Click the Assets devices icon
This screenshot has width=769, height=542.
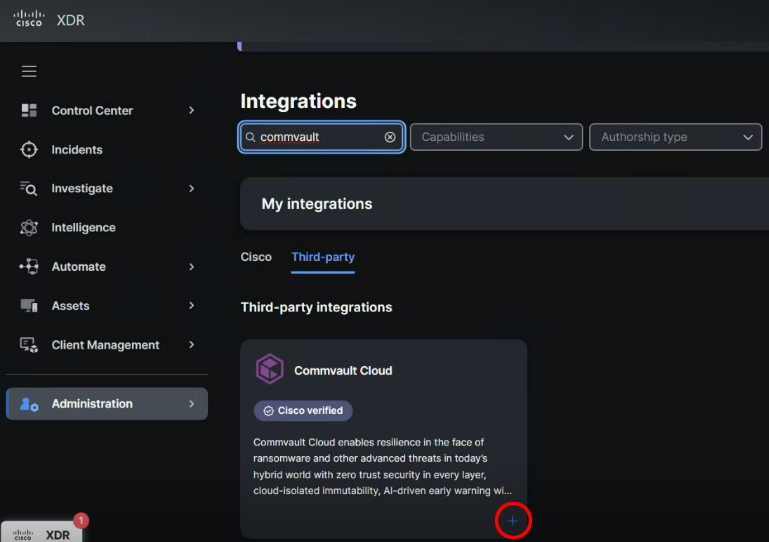click(x=29, y=306)
